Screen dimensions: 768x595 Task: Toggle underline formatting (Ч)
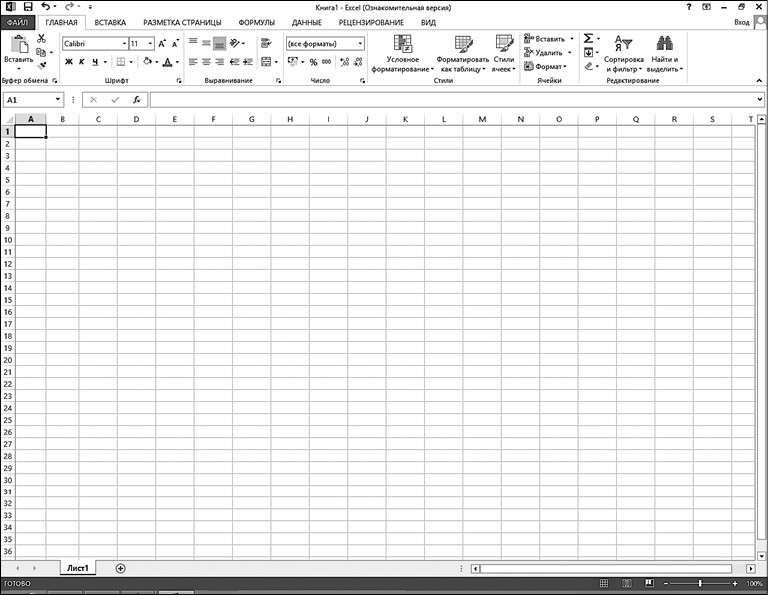click(95, 62)
